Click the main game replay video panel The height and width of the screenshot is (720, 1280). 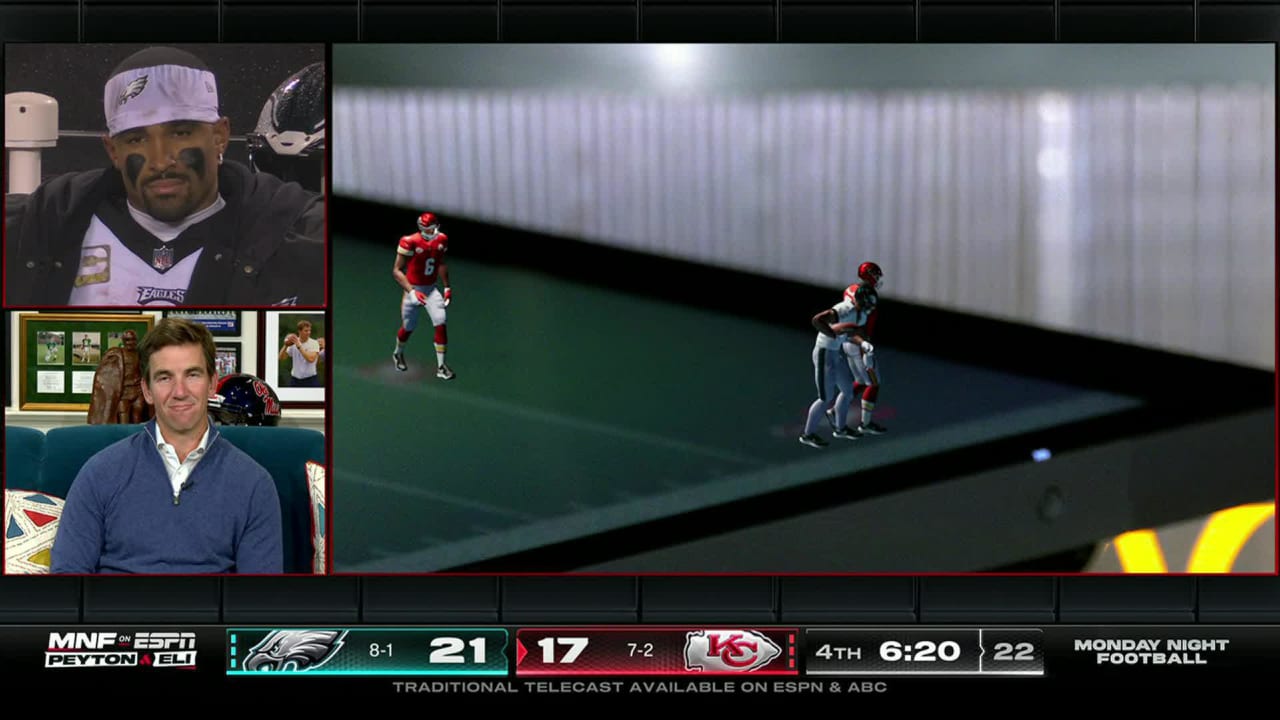click(x=804, y=308)
